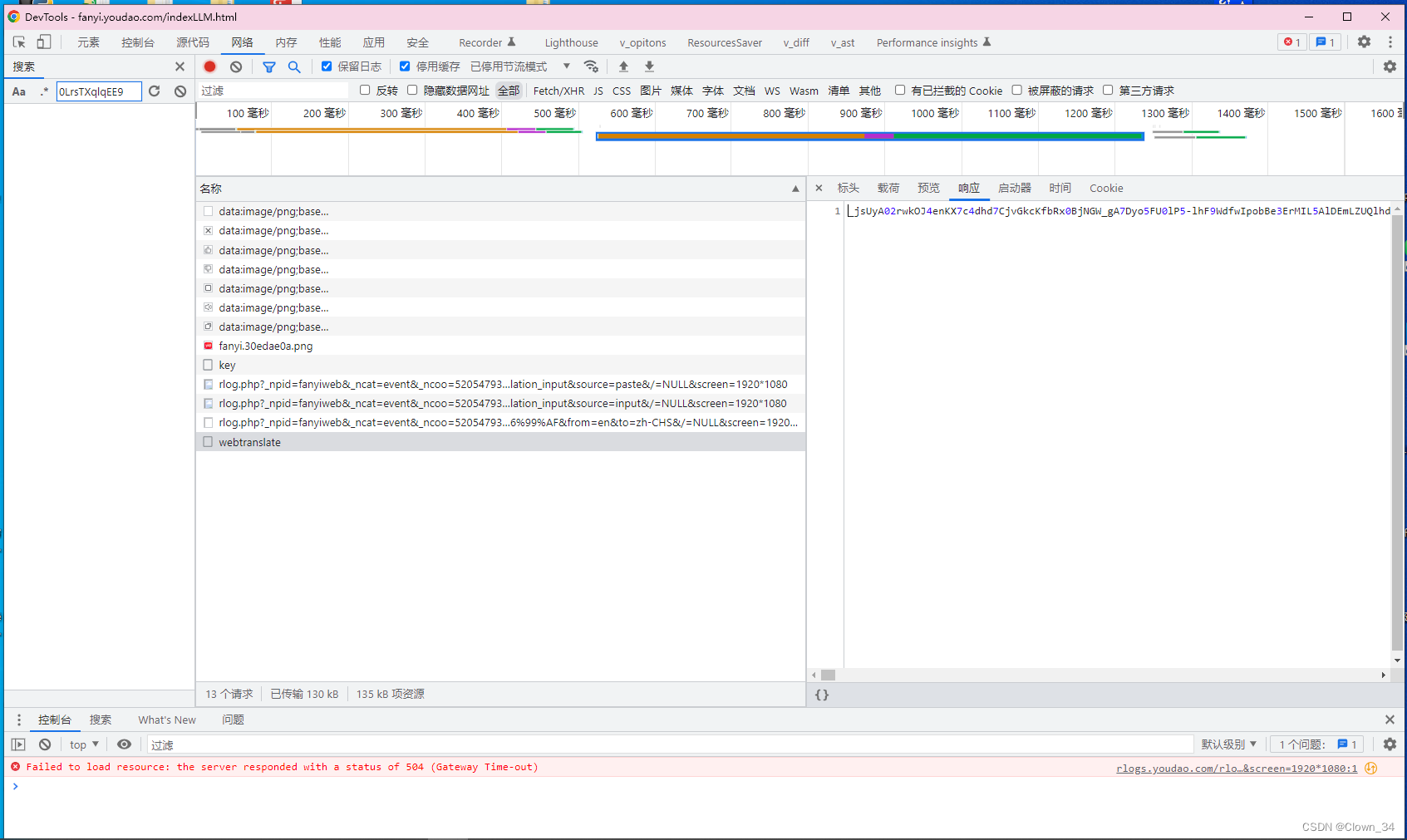Open the throttling mode dropdown

(x=520, y=66)
